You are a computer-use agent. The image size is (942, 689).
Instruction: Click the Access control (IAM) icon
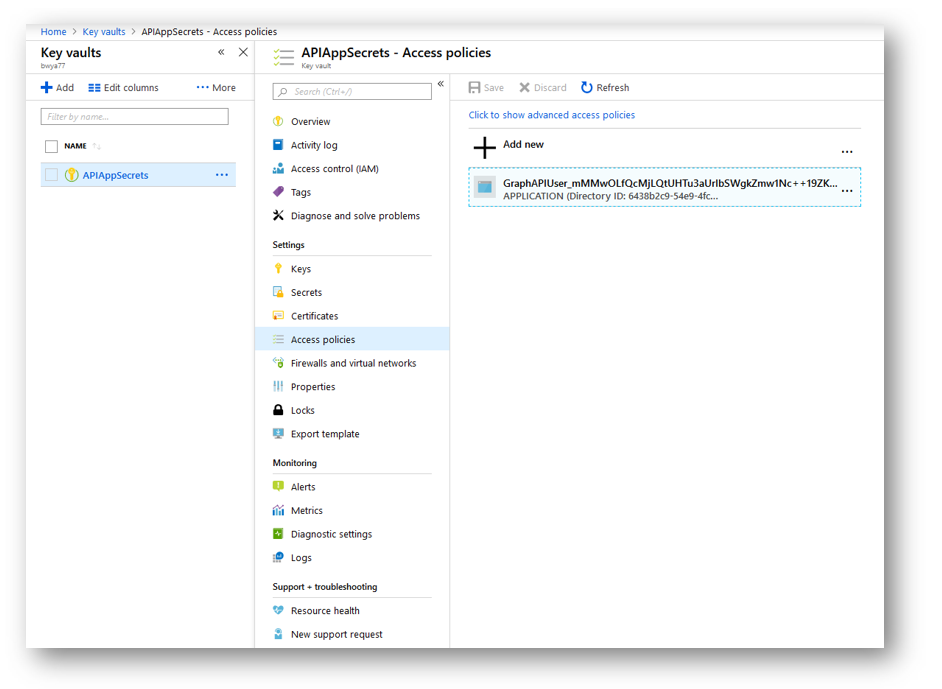point(278,168)
